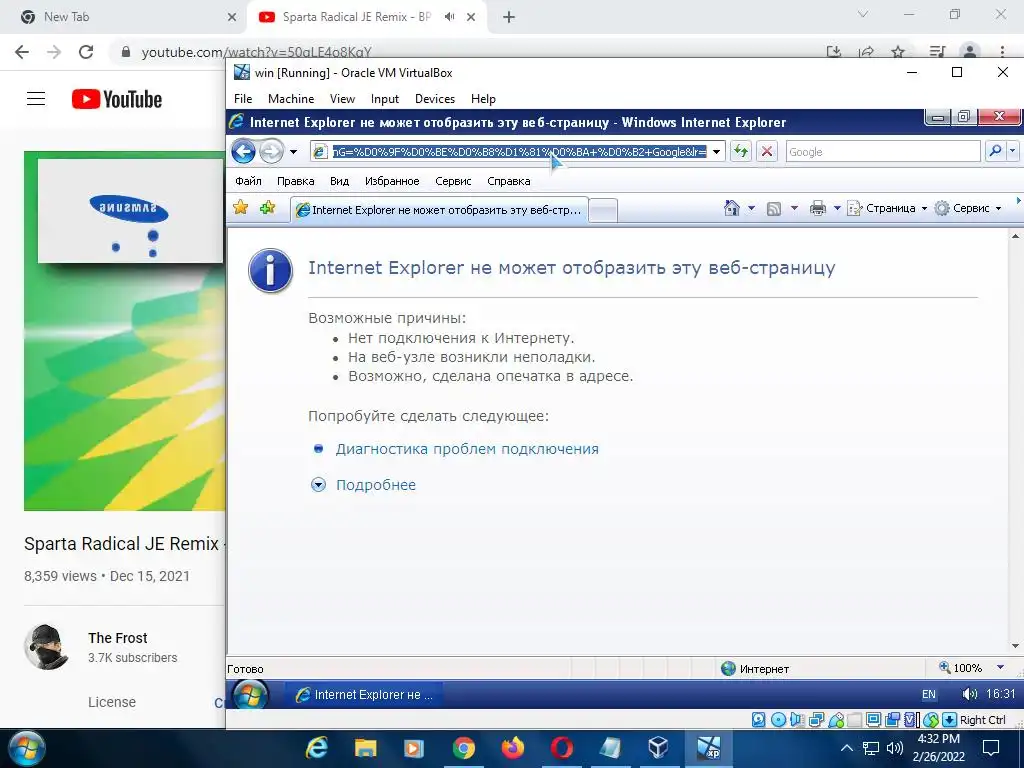Open the VirtualBox View menu
The width and height of the screenshot is (1024, 768).
coord(342,99)
